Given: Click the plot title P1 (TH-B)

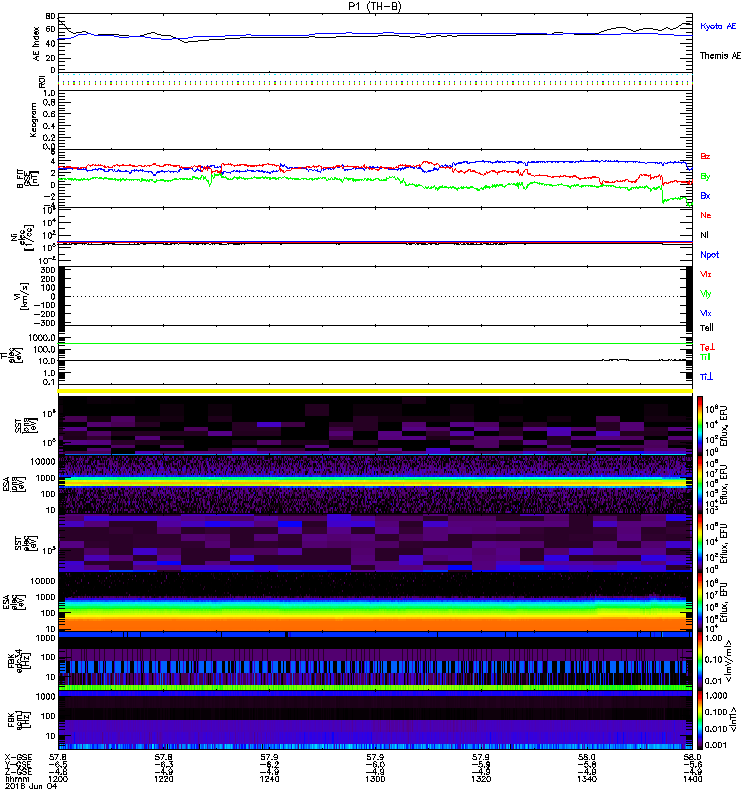Looking at the screenshot, I should 376,6.
